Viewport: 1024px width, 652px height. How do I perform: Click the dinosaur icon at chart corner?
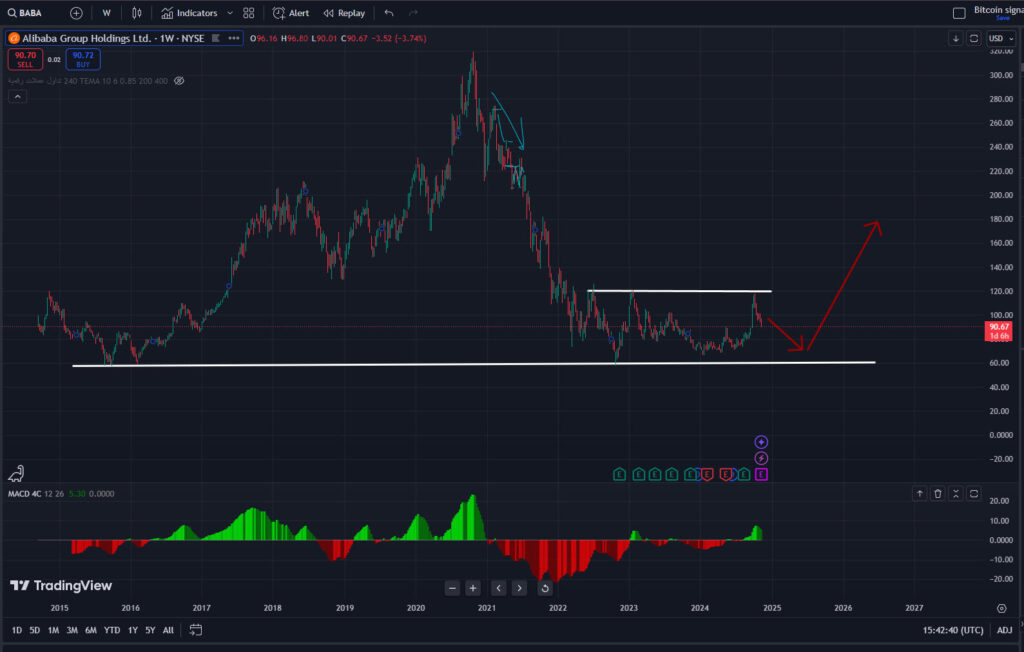[16, 473]
